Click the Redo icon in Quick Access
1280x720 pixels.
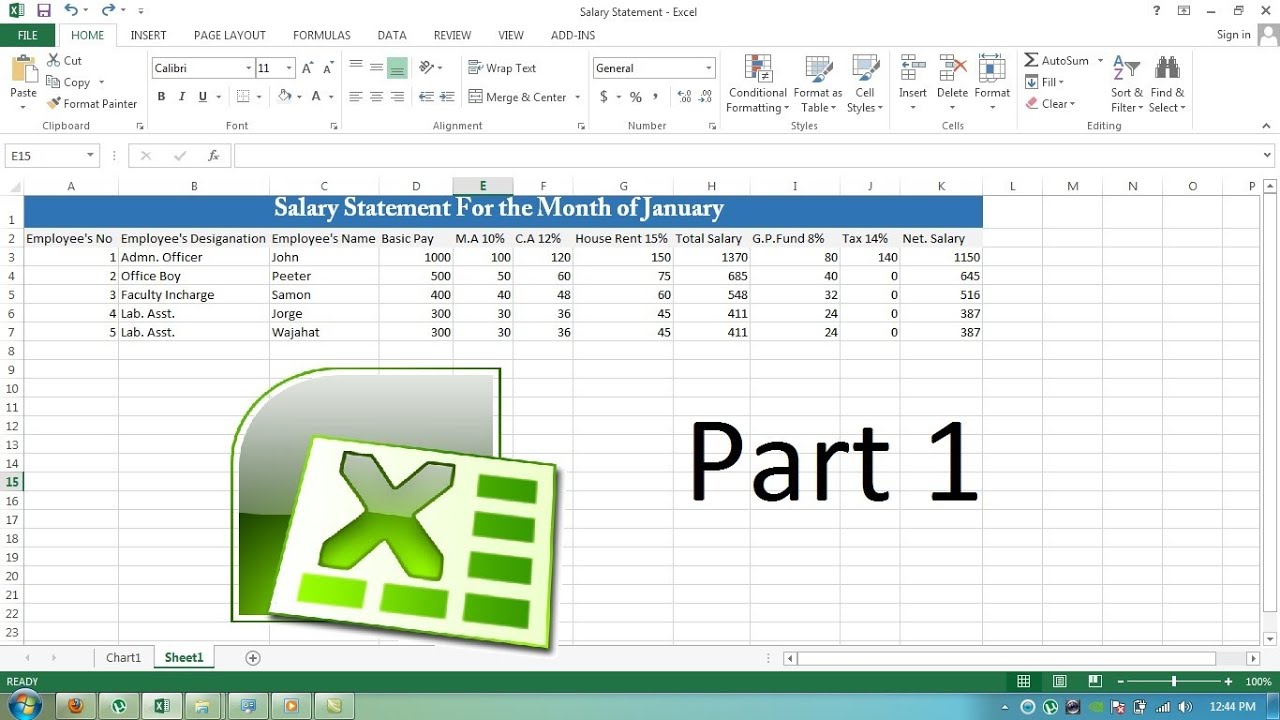point(108,10)
